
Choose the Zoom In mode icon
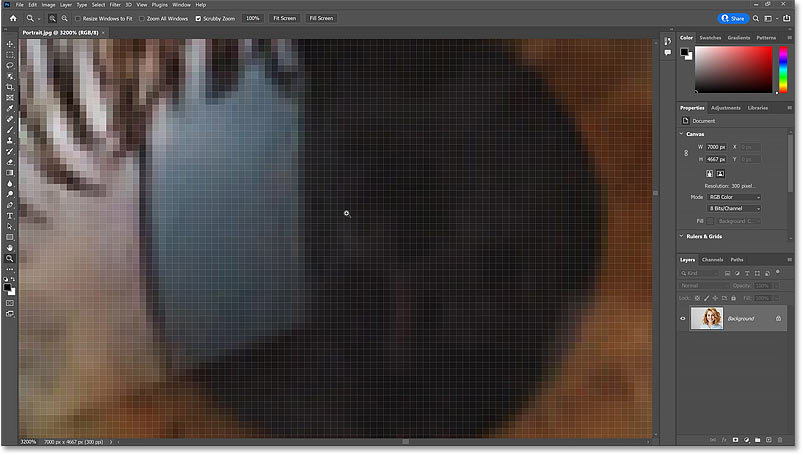click(52, 18)
